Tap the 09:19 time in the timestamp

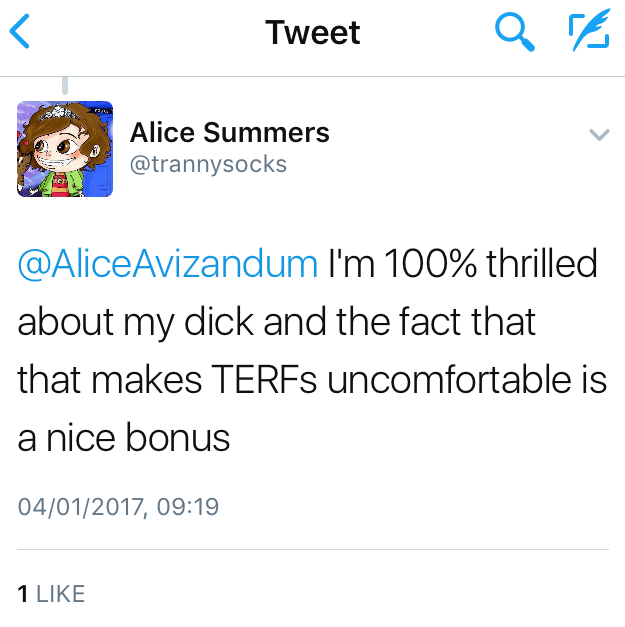coord(188,506)
